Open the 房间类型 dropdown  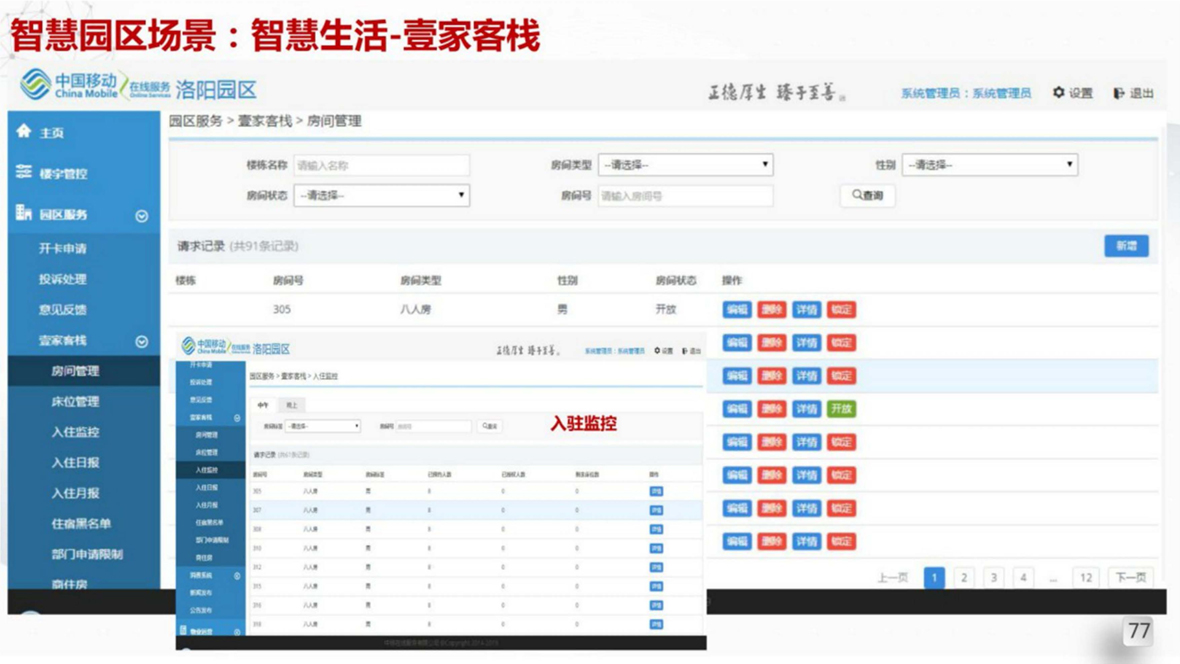point(686,165)
